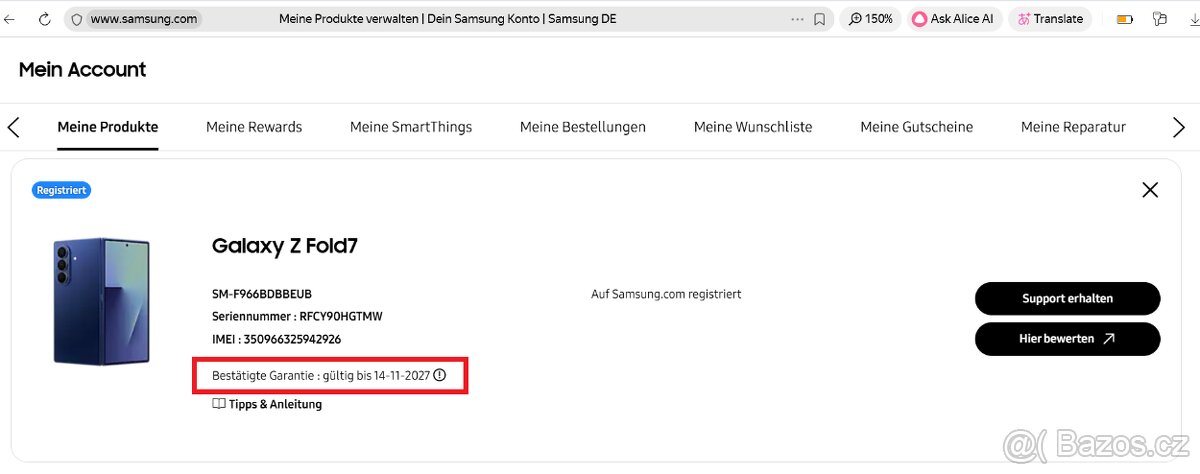
Task: Click the browser back arrow
Action: pyautogui.click(x=11, y=19)
